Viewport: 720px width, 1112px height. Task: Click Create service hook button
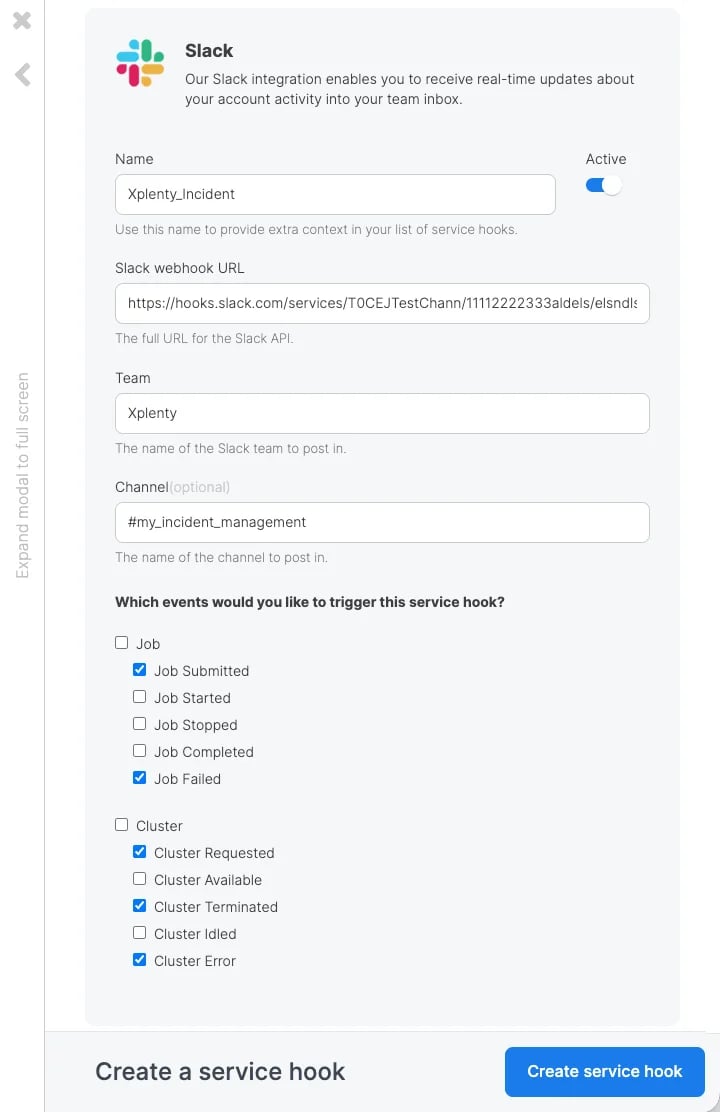[604, 1072]
